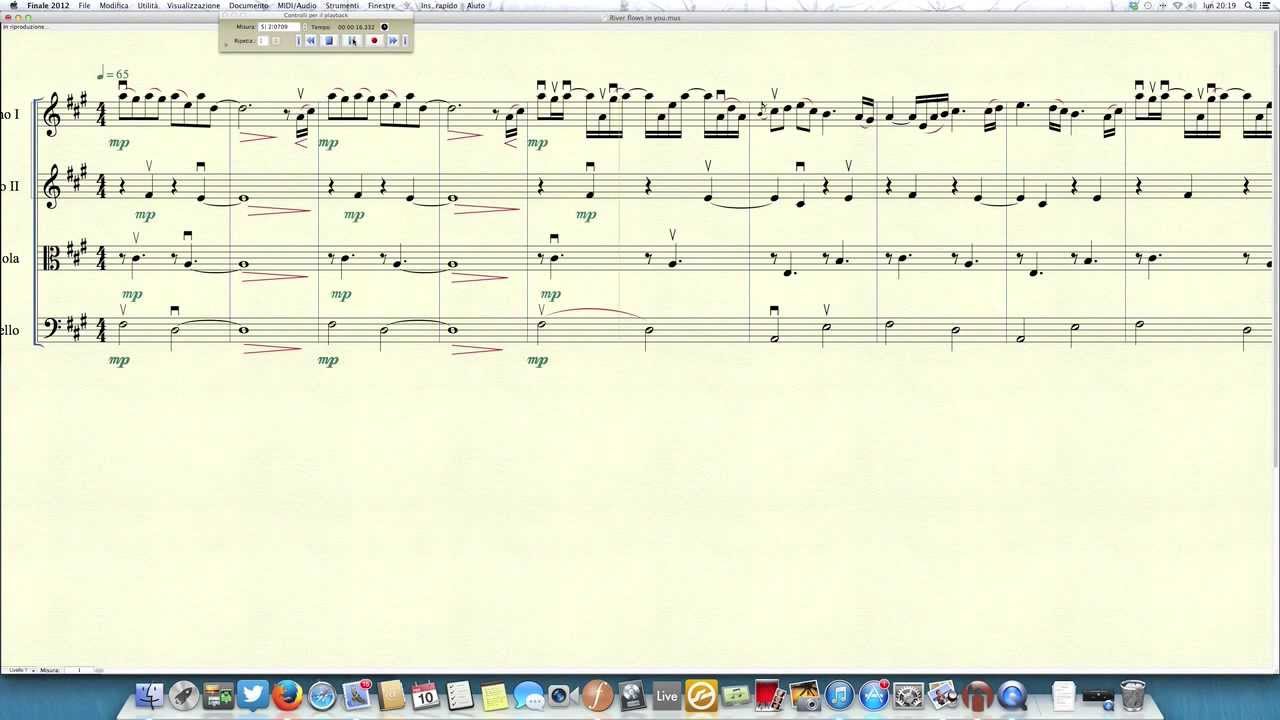Click the play/pause button in playback controls
The width and height of the screenshot is (1280, 720).
pos(352,40)
